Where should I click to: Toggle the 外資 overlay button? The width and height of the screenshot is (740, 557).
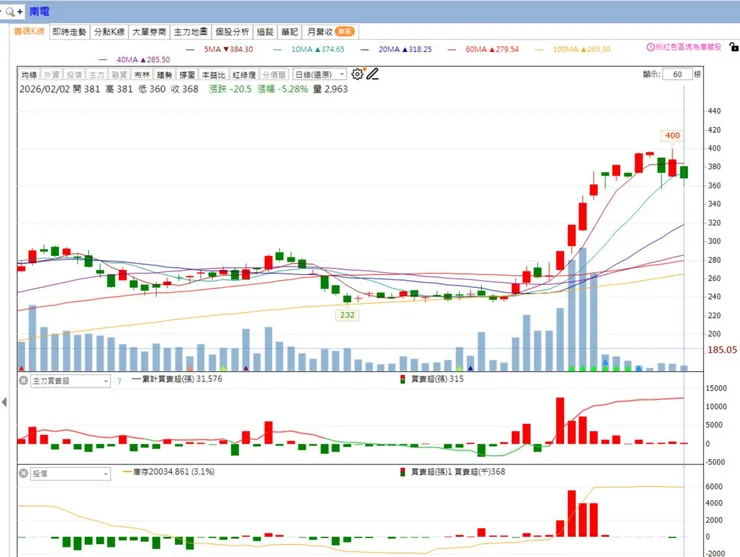click(51, 75)
